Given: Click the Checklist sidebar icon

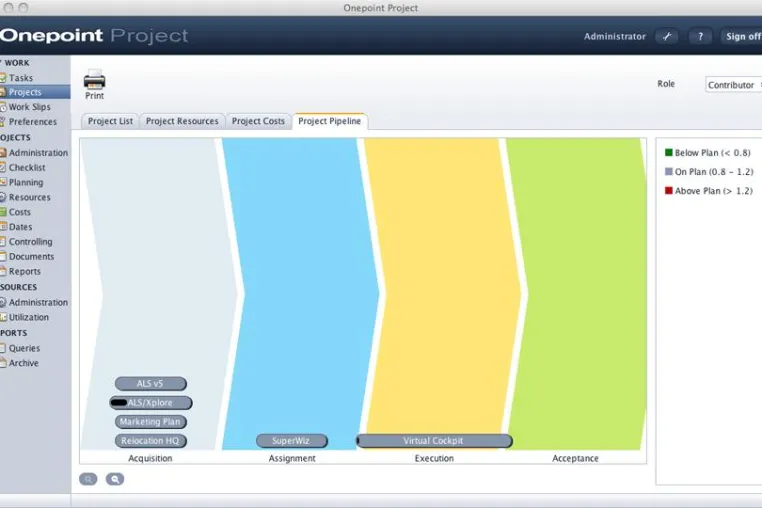Looking at the screenshot, I should point(3,167).
